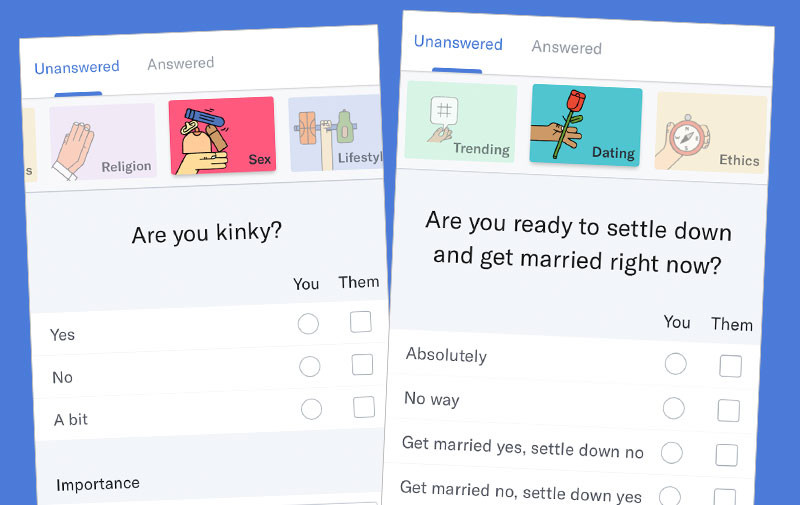Image resolution: width=800 pixels, height=505 pixels.
Task: Select 'Absolutely' radio for marriage question
Action: click(676, 363)
